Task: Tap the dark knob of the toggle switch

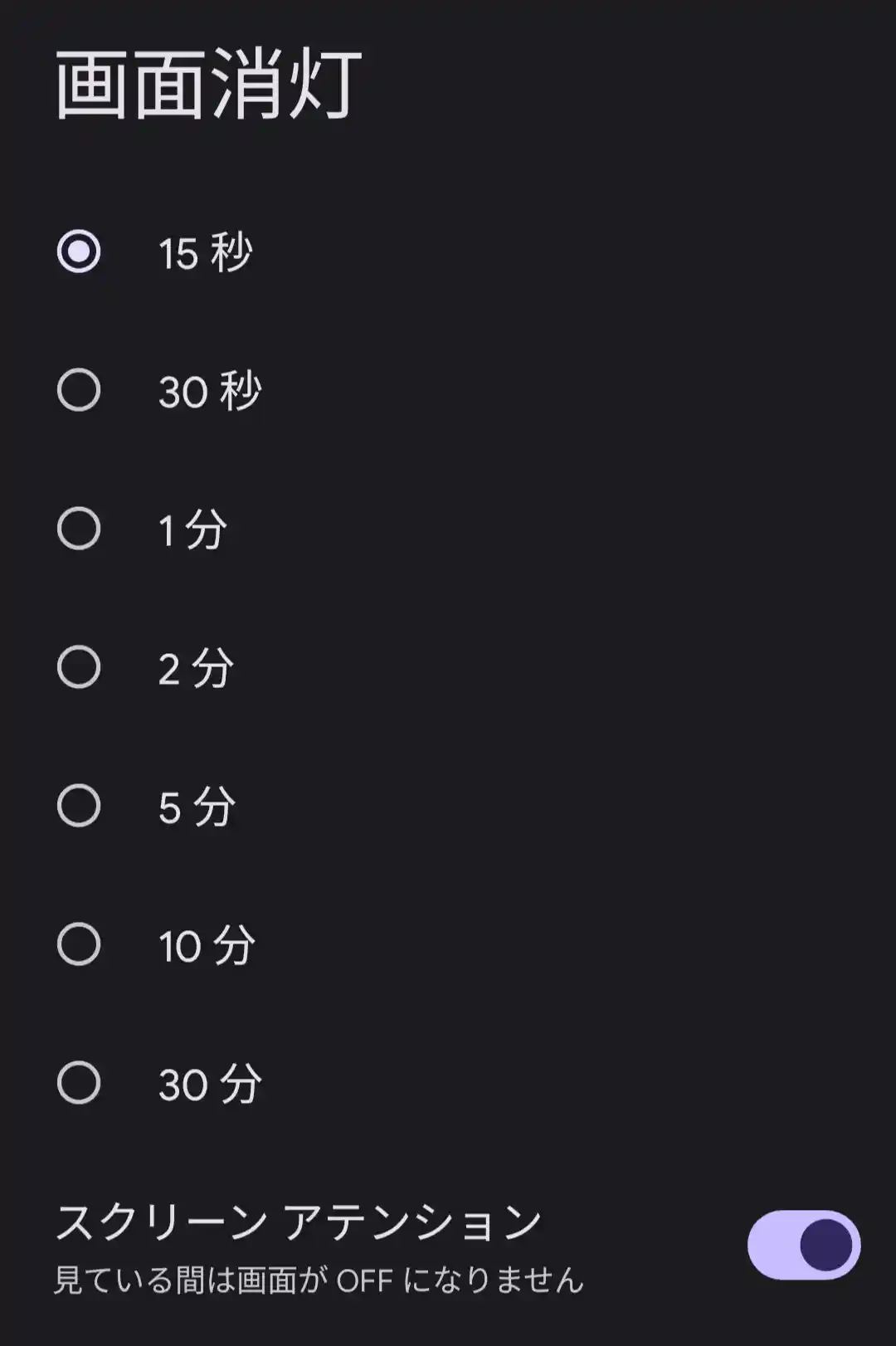Action: click(x=826, y=1245)
